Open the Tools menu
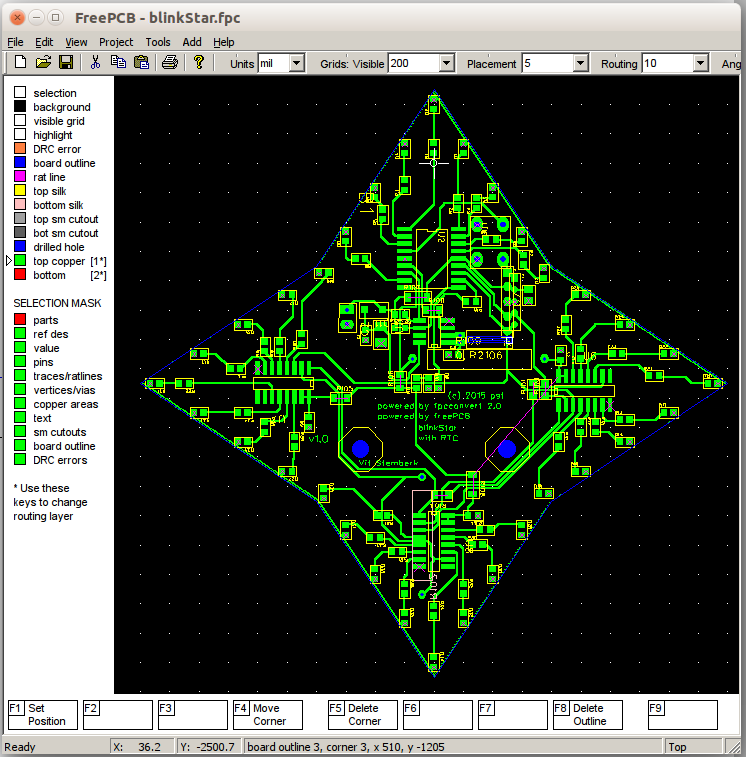 tap(158, 42)
